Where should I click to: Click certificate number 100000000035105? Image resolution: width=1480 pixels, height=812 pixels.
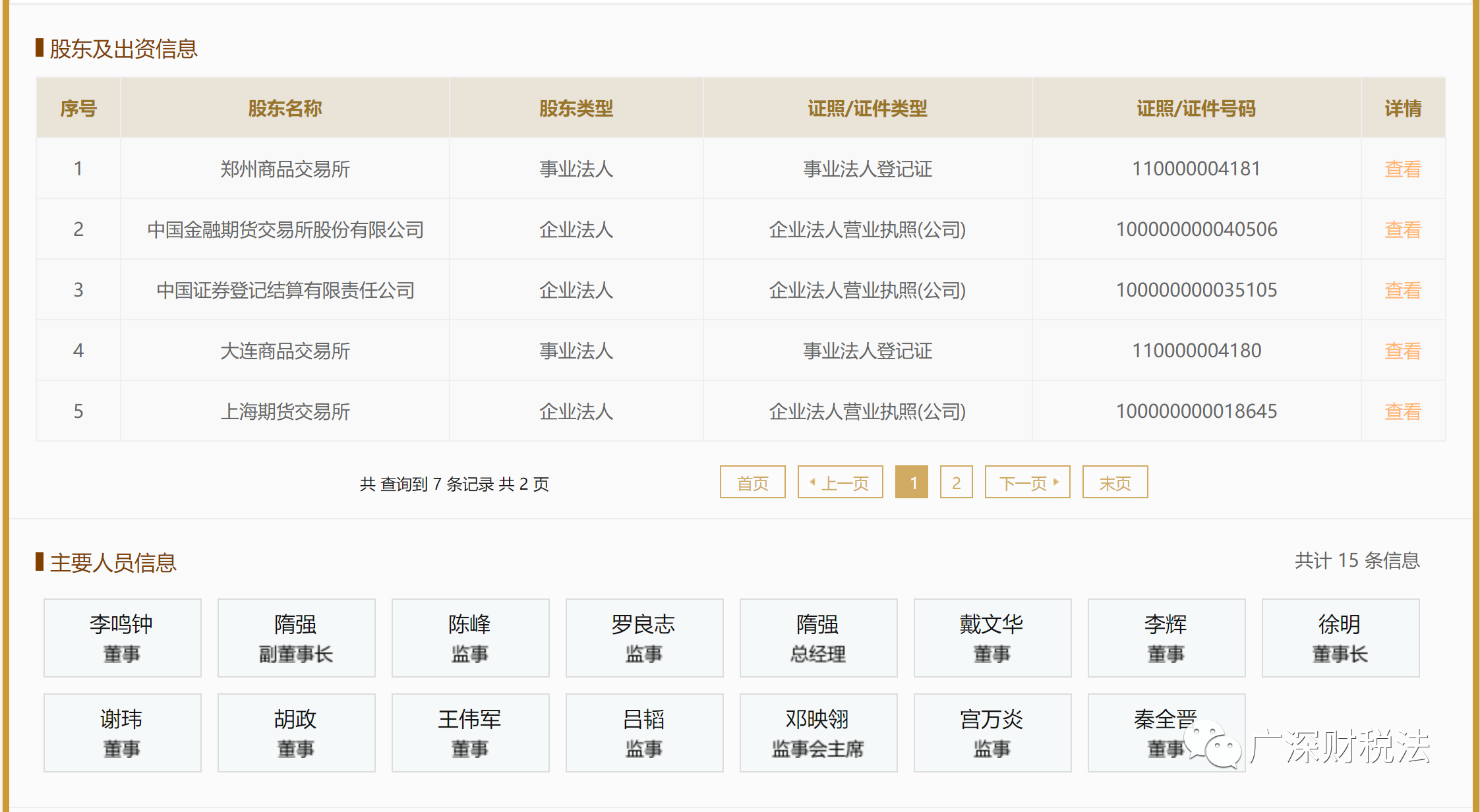1196,290
